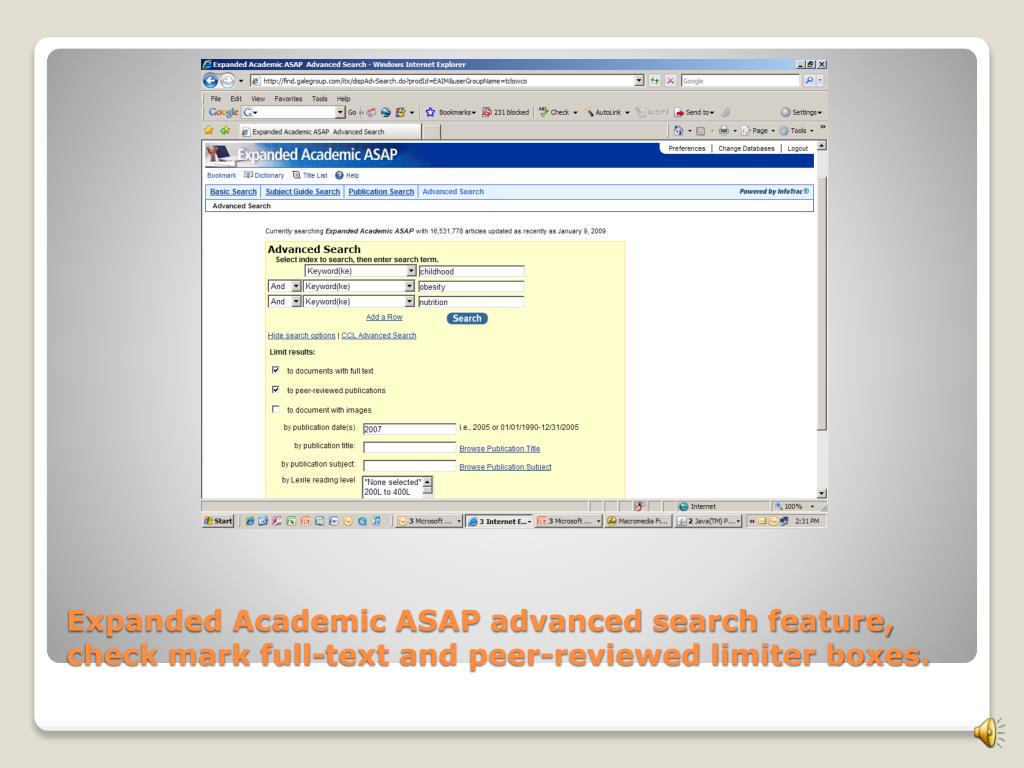Open the address bar history dropdown arrow

coord(639,81)
